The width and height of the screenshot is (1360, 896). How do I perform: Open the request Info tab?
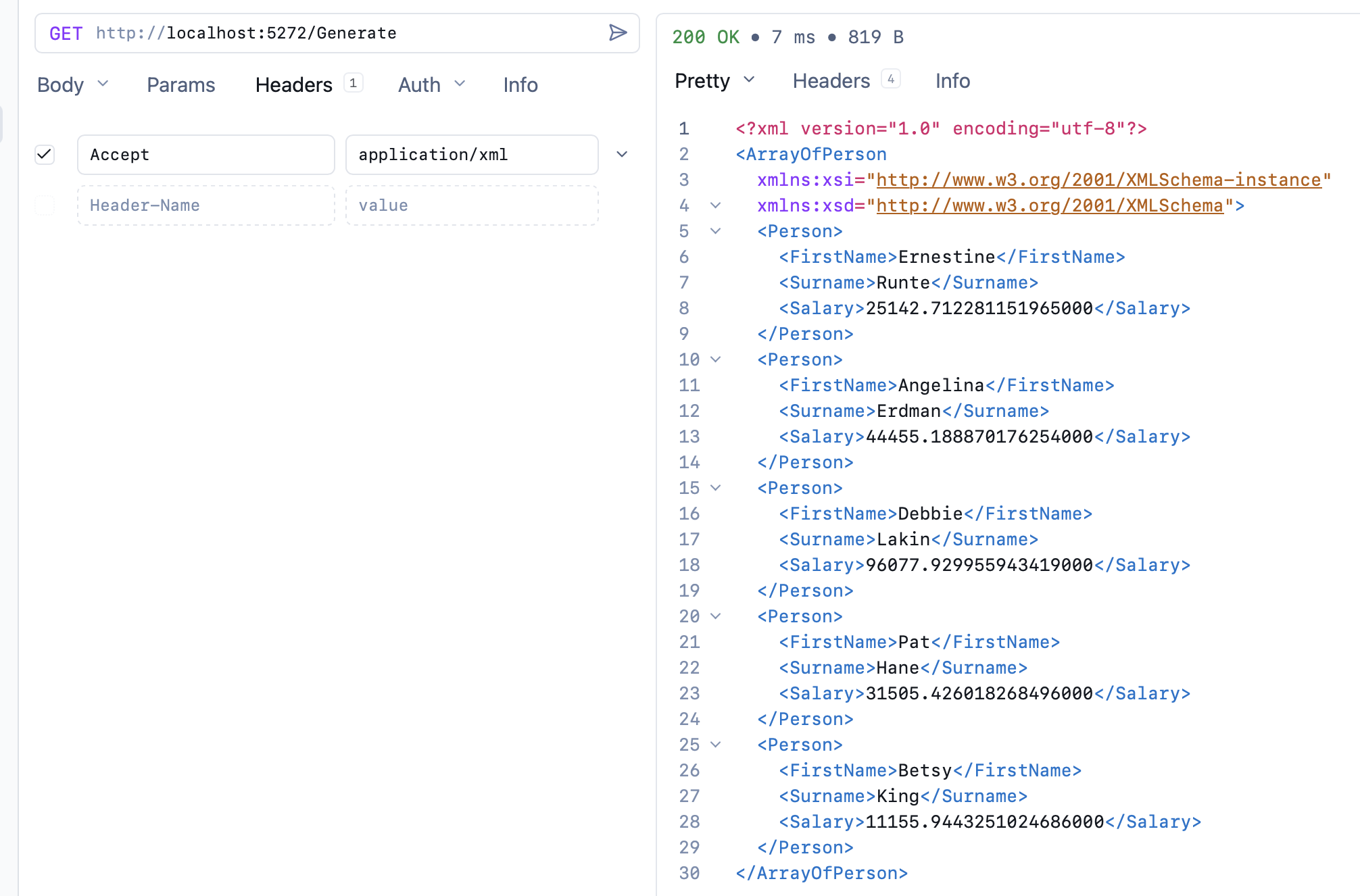tap(520, 84)
